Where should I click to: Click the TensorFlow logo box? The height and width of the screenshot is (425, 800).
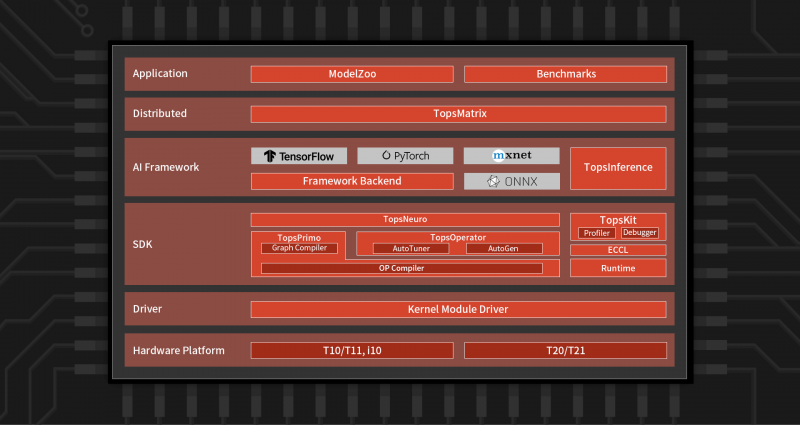(299, 156)
